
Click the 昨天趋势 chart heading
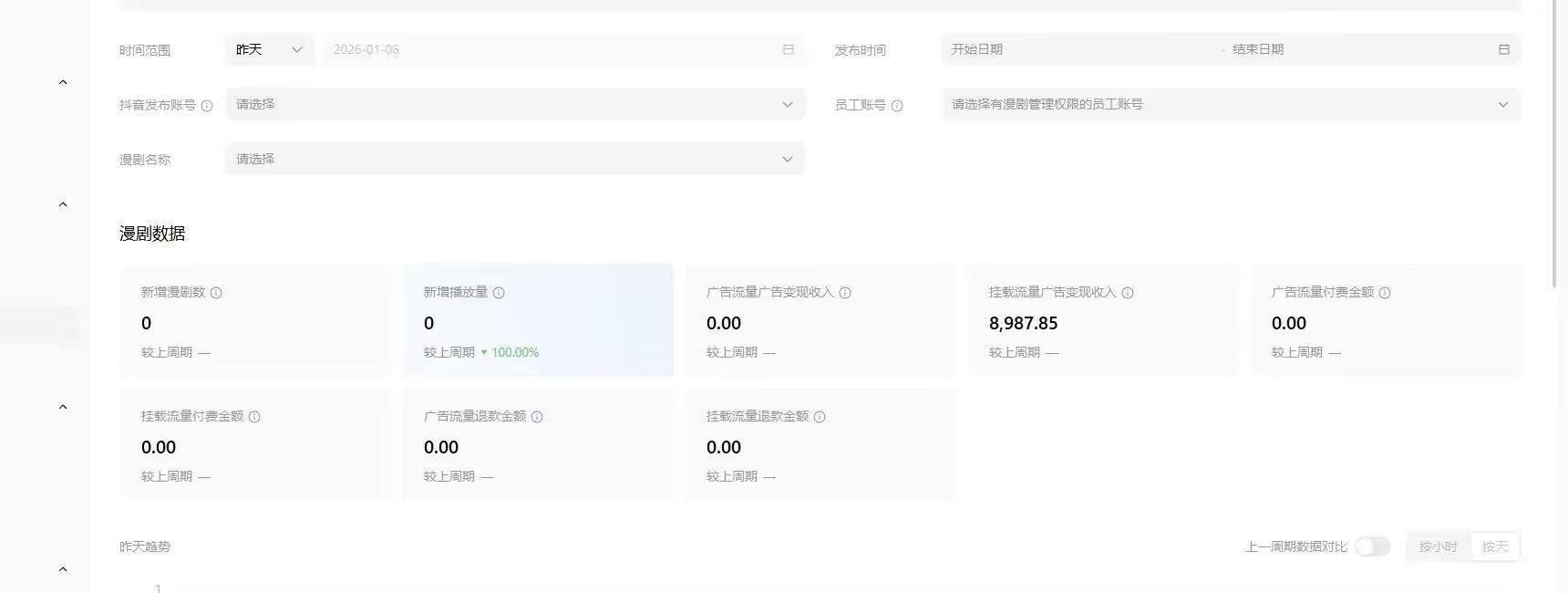point(145,546)
